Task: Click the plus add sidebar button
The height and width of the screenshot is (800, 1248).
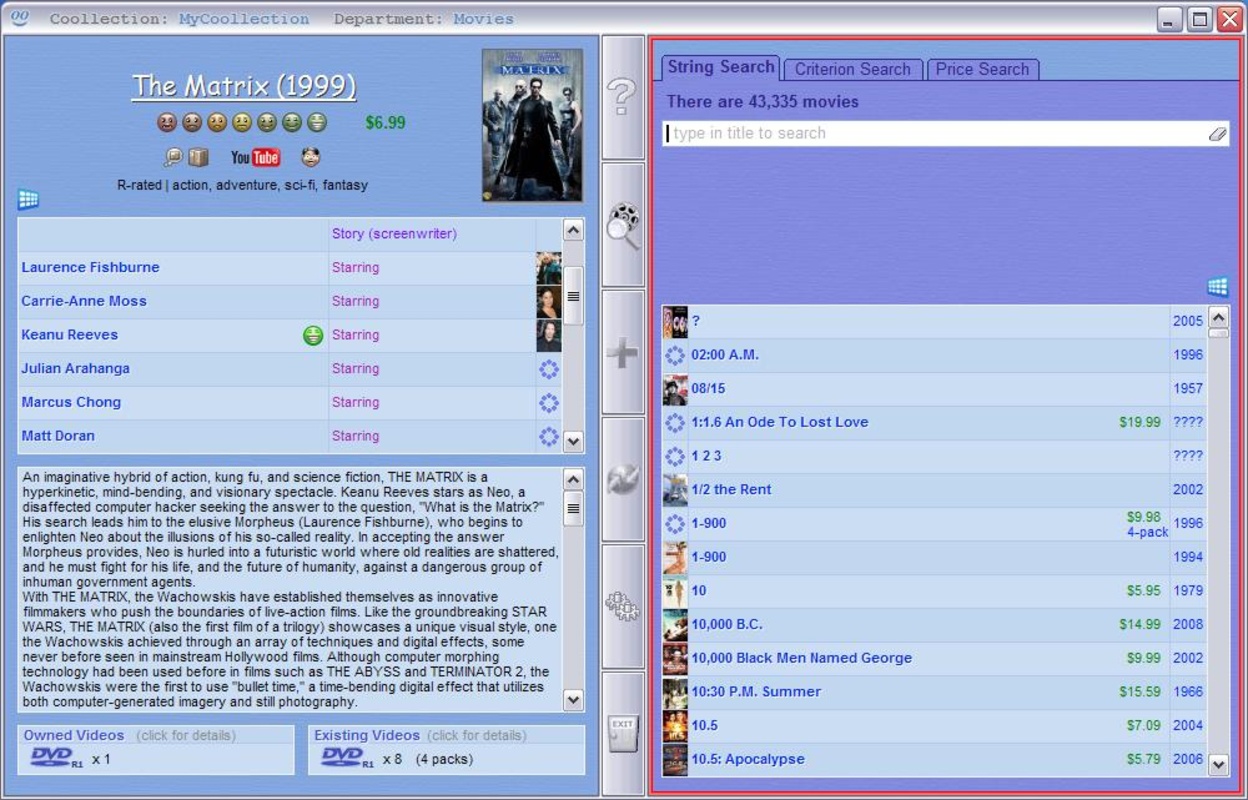Action: [622, 352]
